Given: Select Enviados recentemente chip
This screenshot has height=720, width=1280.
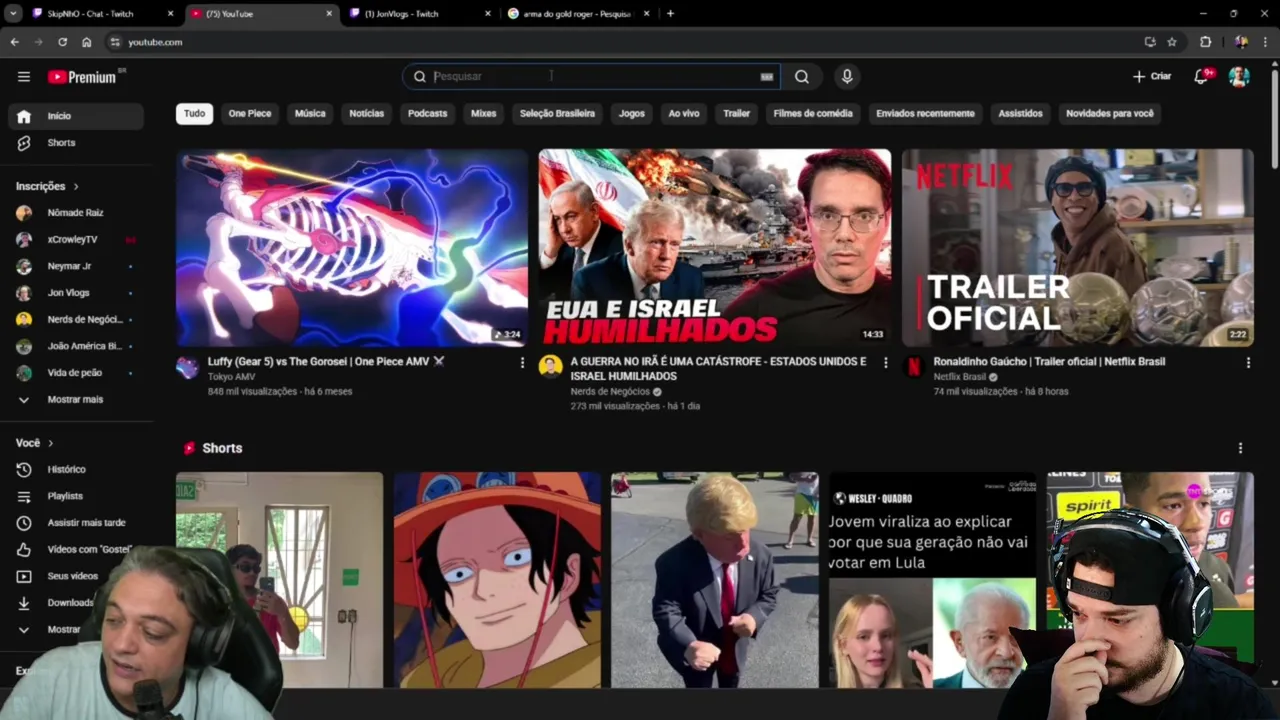Looking at the screenshot, I should (x=925, y=114).
